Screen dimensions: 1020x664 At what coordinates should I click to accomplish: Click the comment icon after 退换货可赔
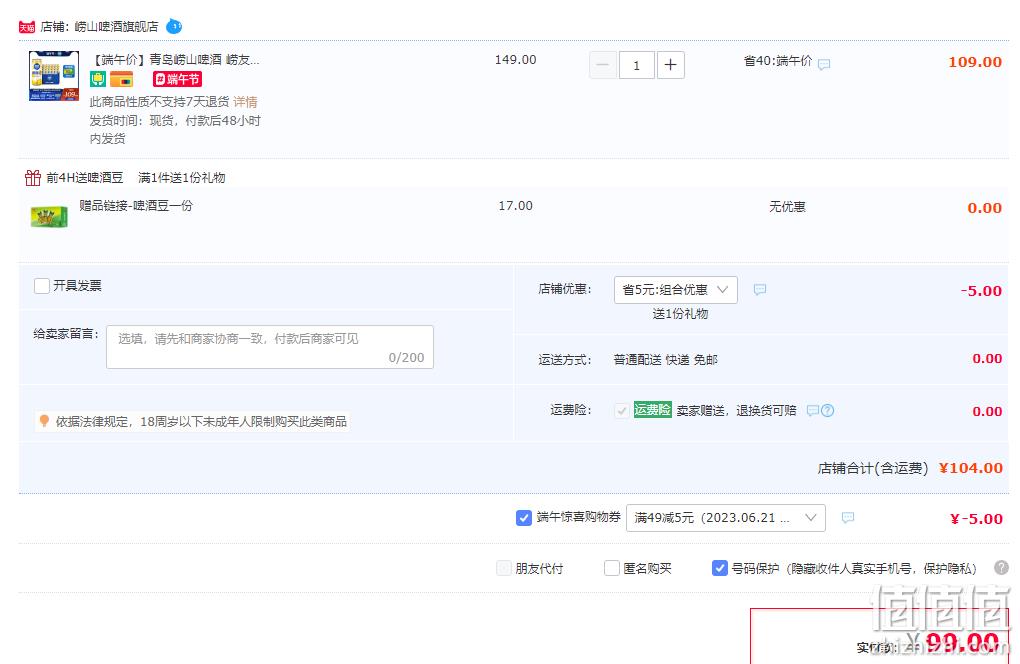[x=812, y=410]
